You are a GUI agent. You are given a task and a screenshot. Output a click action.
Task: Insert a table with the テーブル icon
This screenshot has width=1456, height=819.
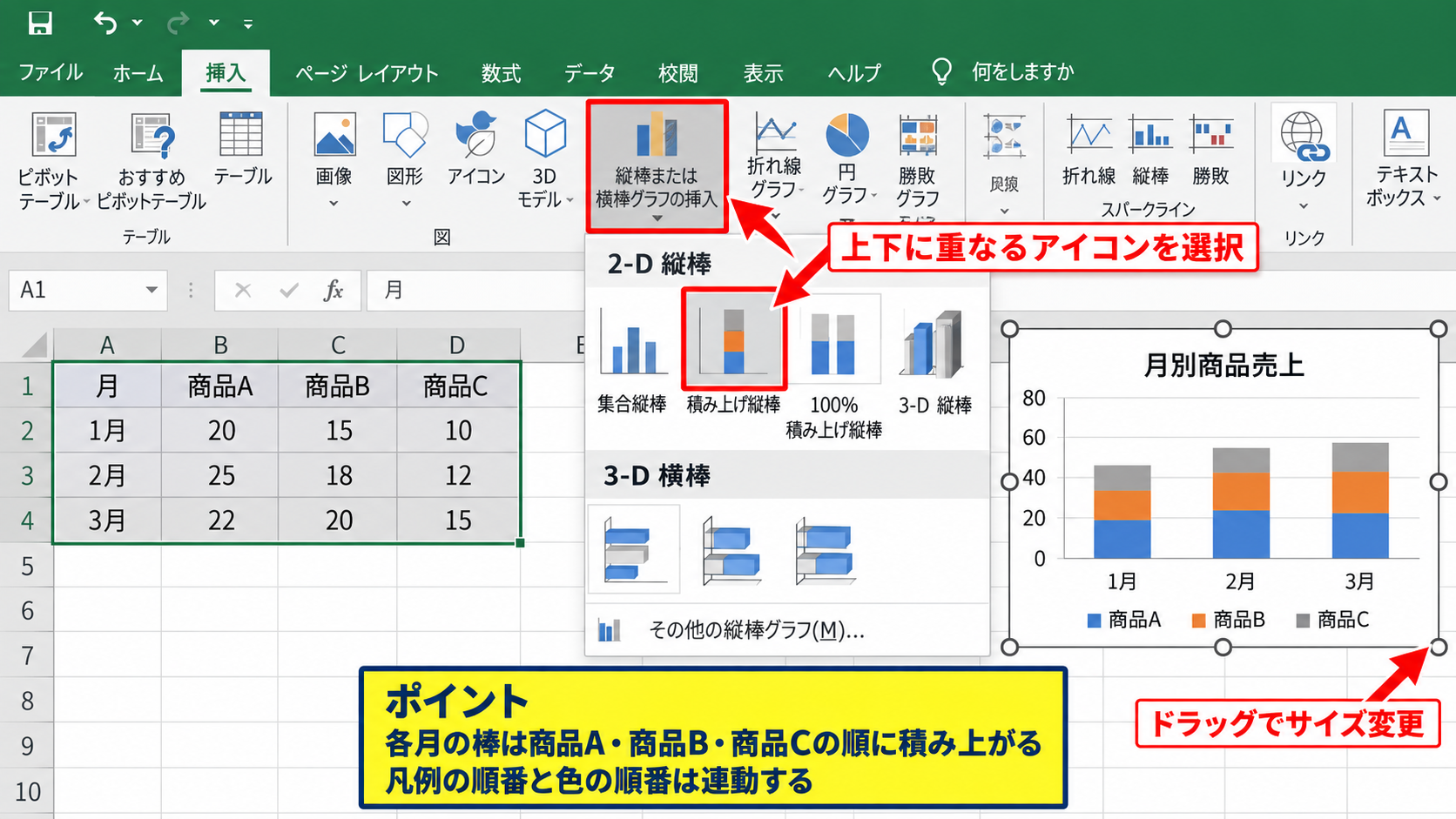click(x=241, y=134)
